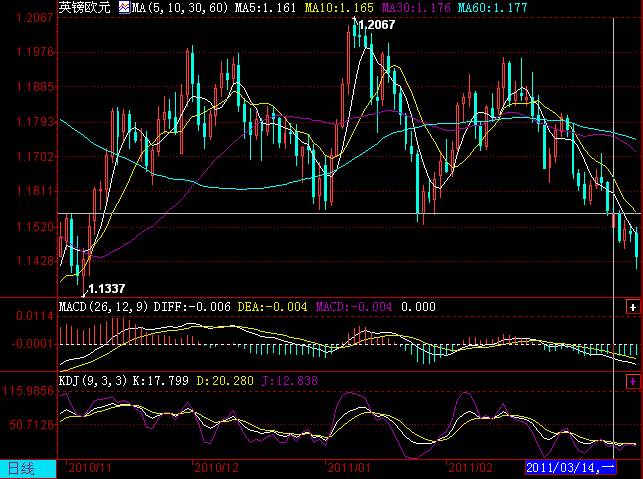
Task: Click the 1.1793 price axis label
Action: pos(35,122)
